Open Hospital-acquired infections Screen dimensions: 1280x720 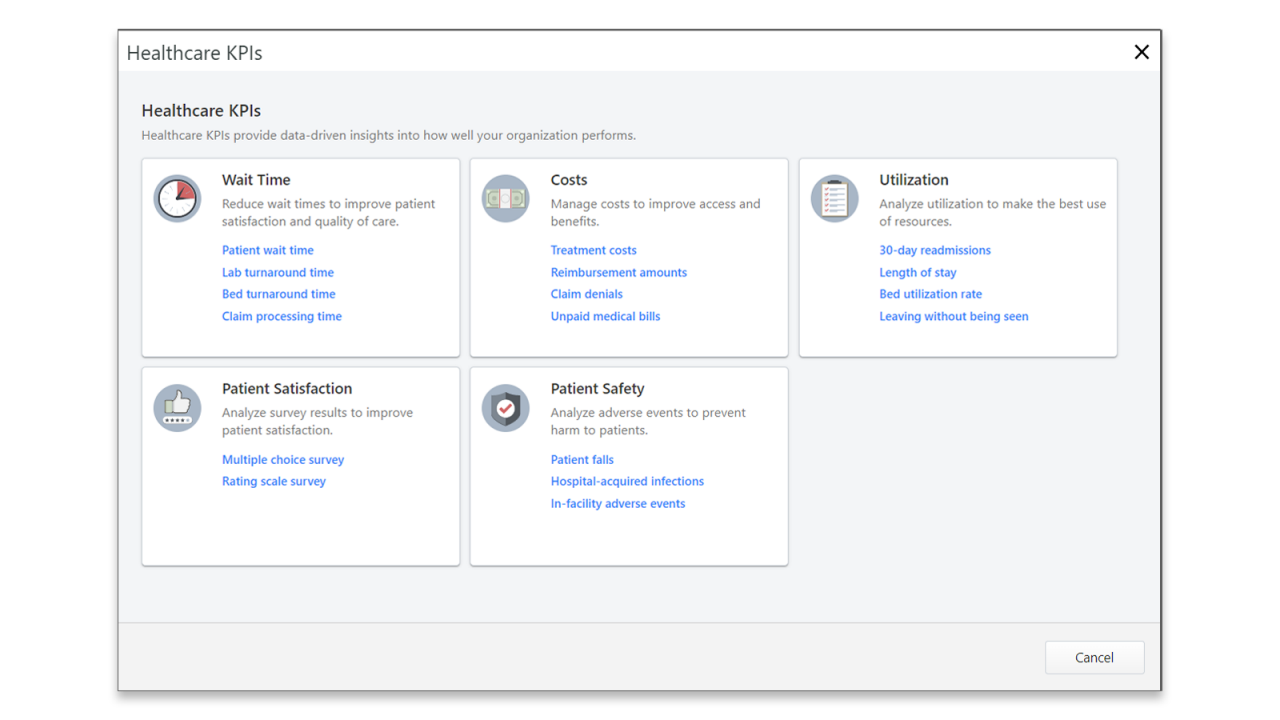[x=627, y=481]
